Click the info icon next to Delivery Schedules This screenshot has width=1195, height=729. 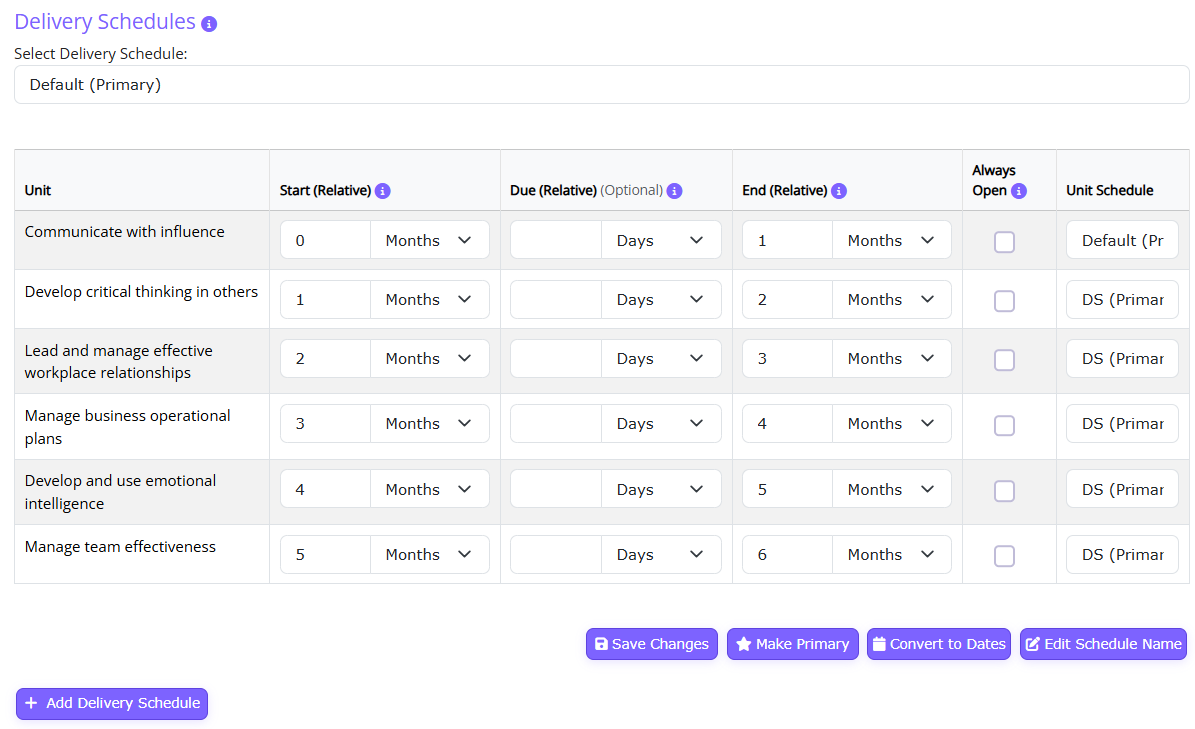click(209, 24)
